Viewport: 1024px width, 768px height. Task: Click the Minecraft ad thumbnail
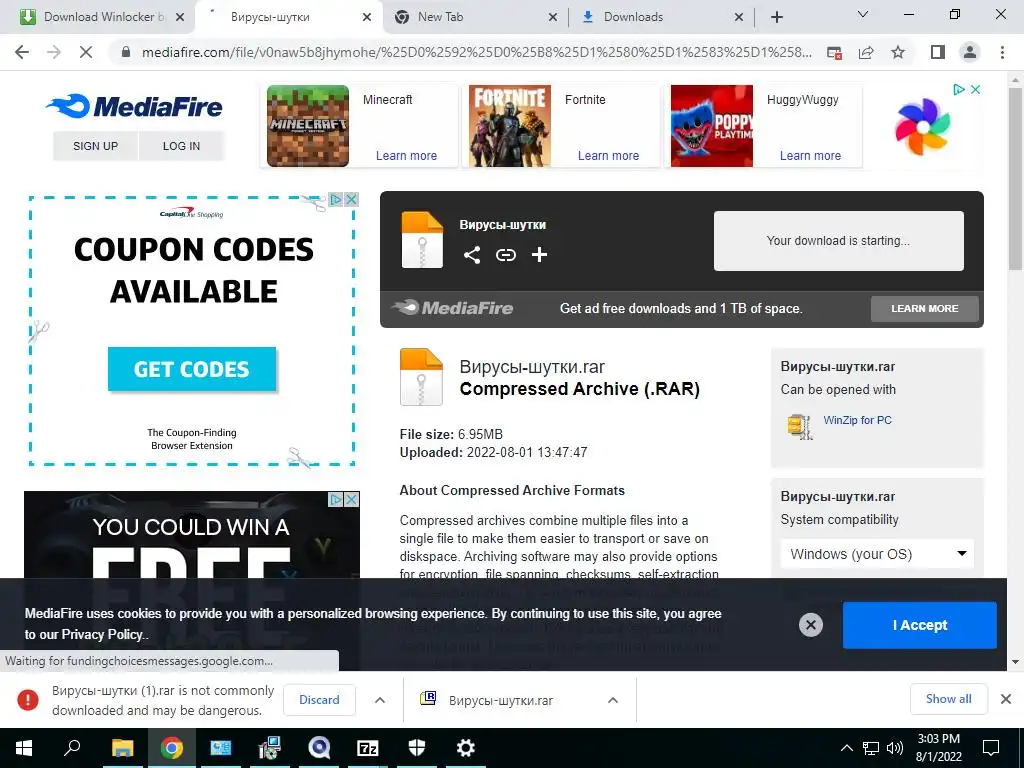point(308,126)
